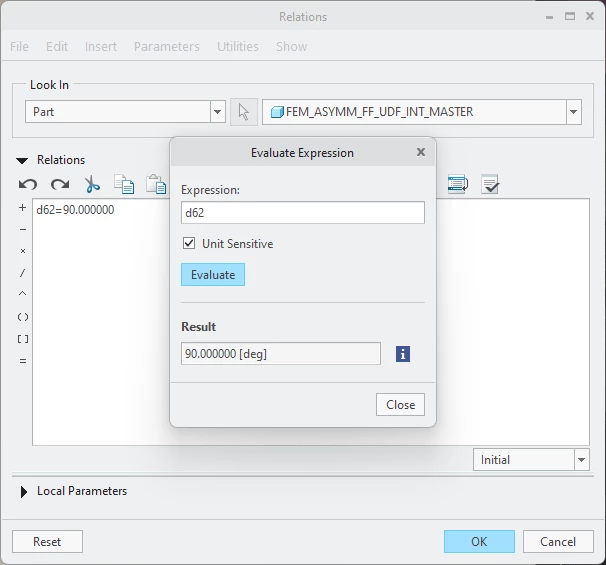Open the Parameters menu

[x=167, y=46]
